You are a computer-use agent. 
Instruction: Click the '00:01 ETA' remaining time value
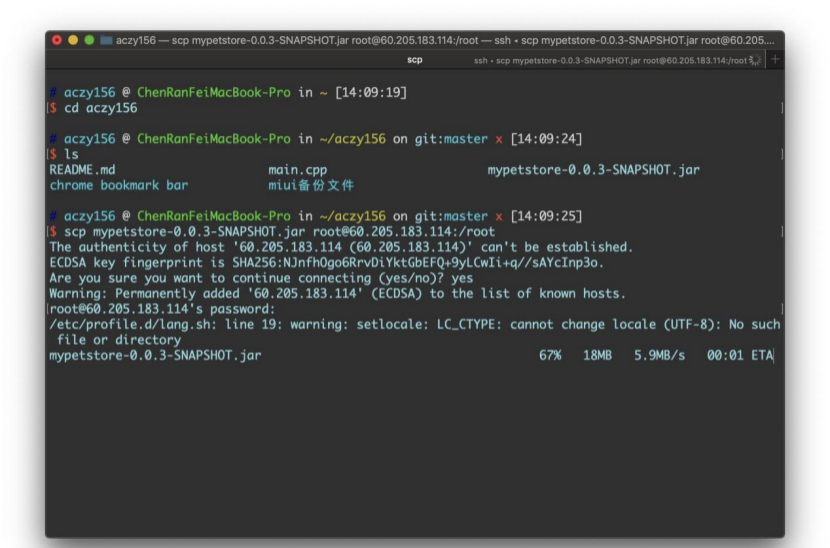pyautogui.click(x=740, y=355)
